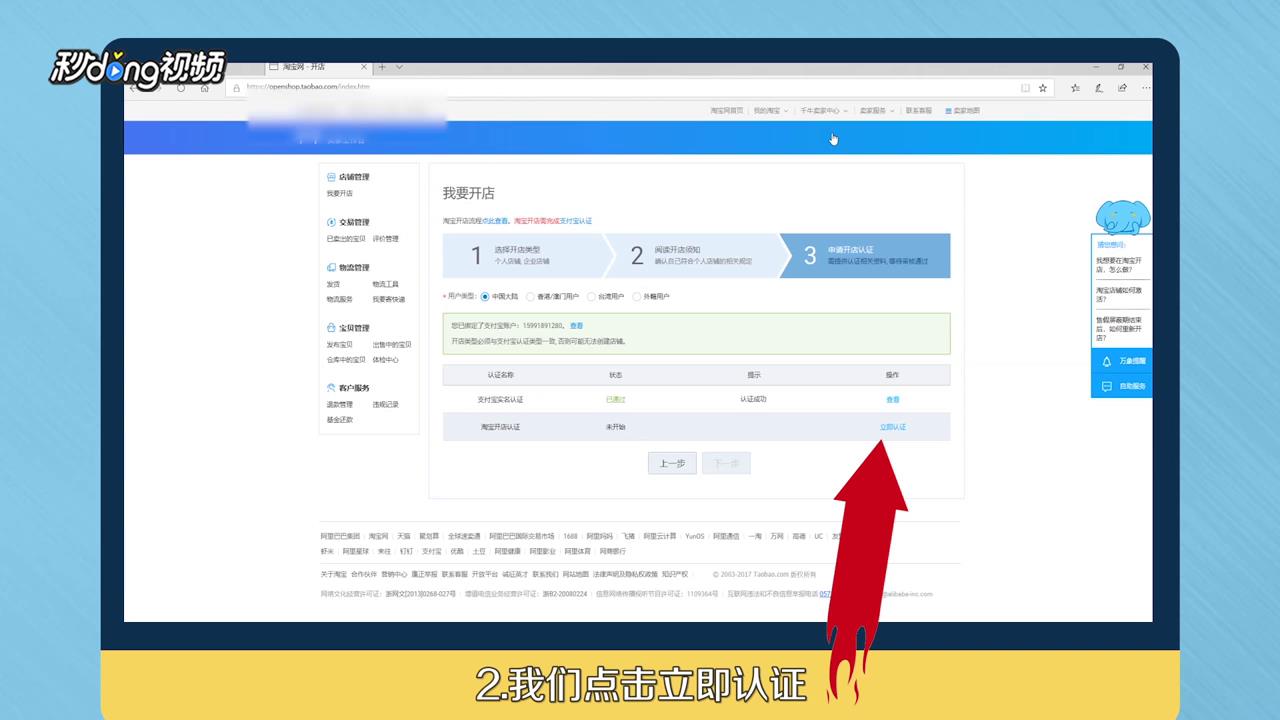This screenshot has height=720, width=1280.
Task: Click the browser refresh icon
Action: (181, 88)
